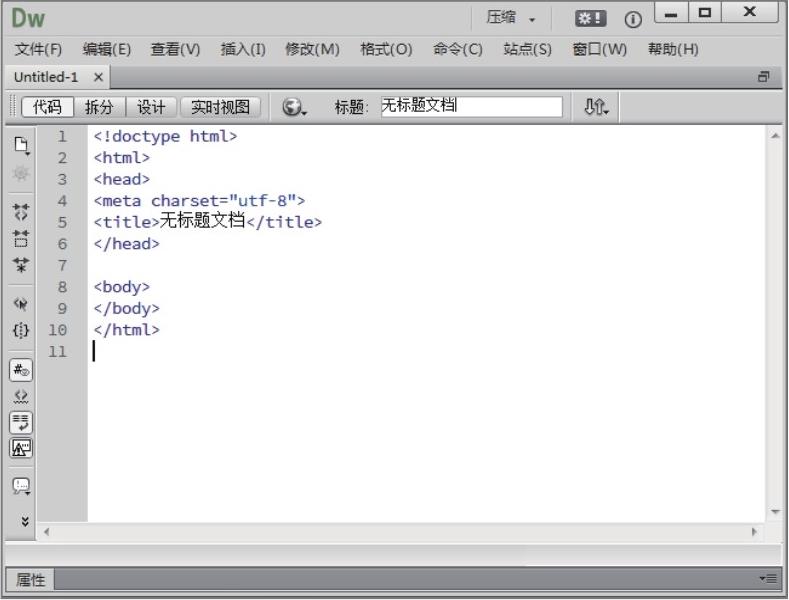Open the 查看(V) menu

(x=175, y=49)
